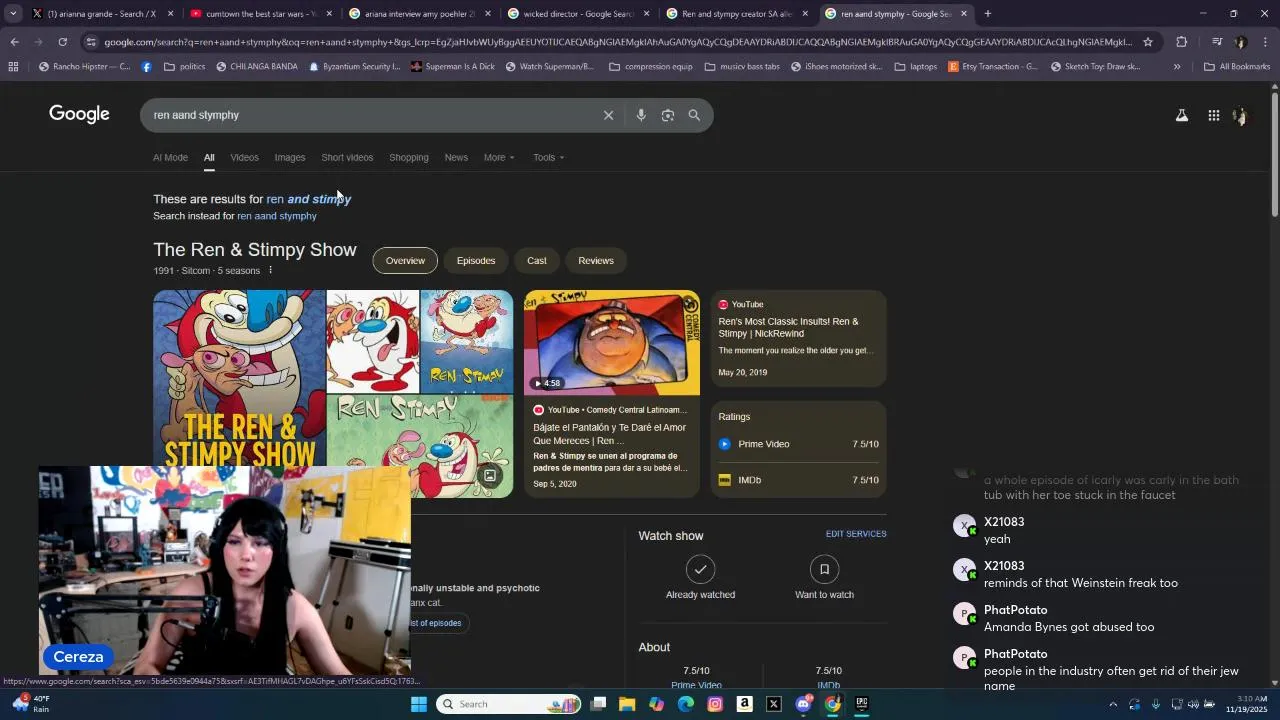The image size is (1280, 720).
Task: Select the News results tab
Action: pos(456,157)
